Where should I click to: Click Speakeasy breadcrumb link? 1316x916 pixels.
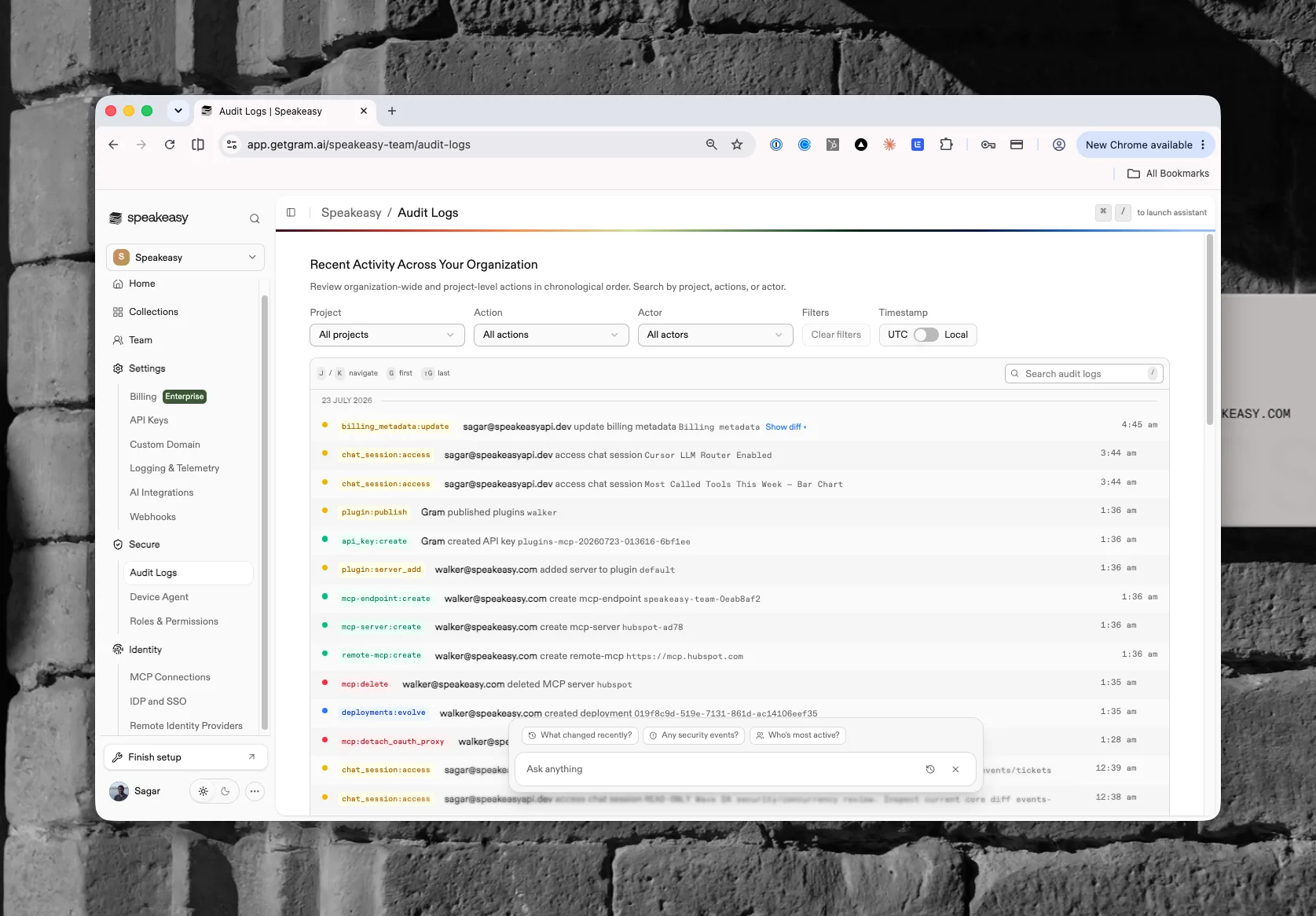pyautogui.click(x=351, y=213)
